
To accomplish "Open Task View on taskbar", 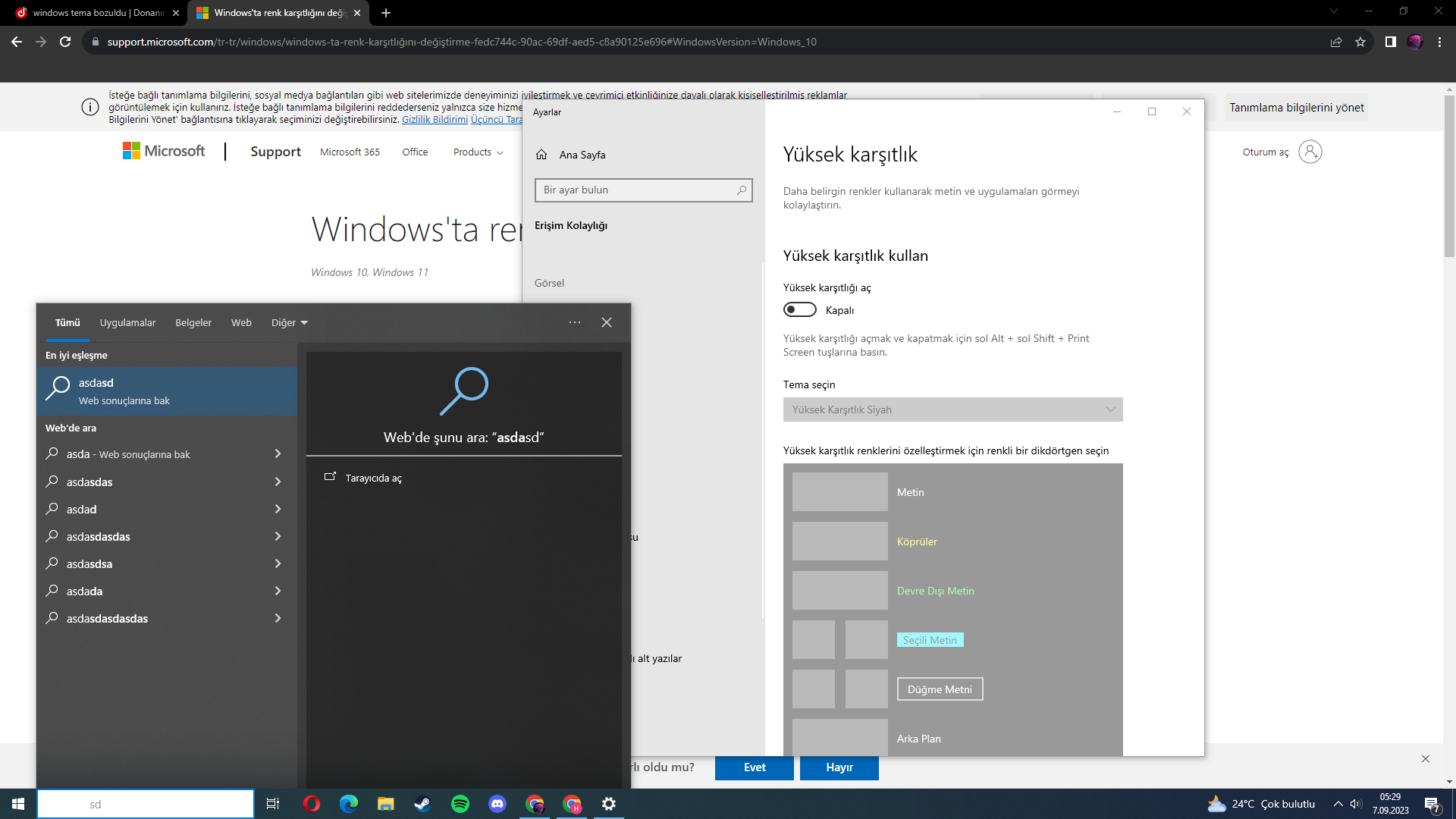I will 273,804.
